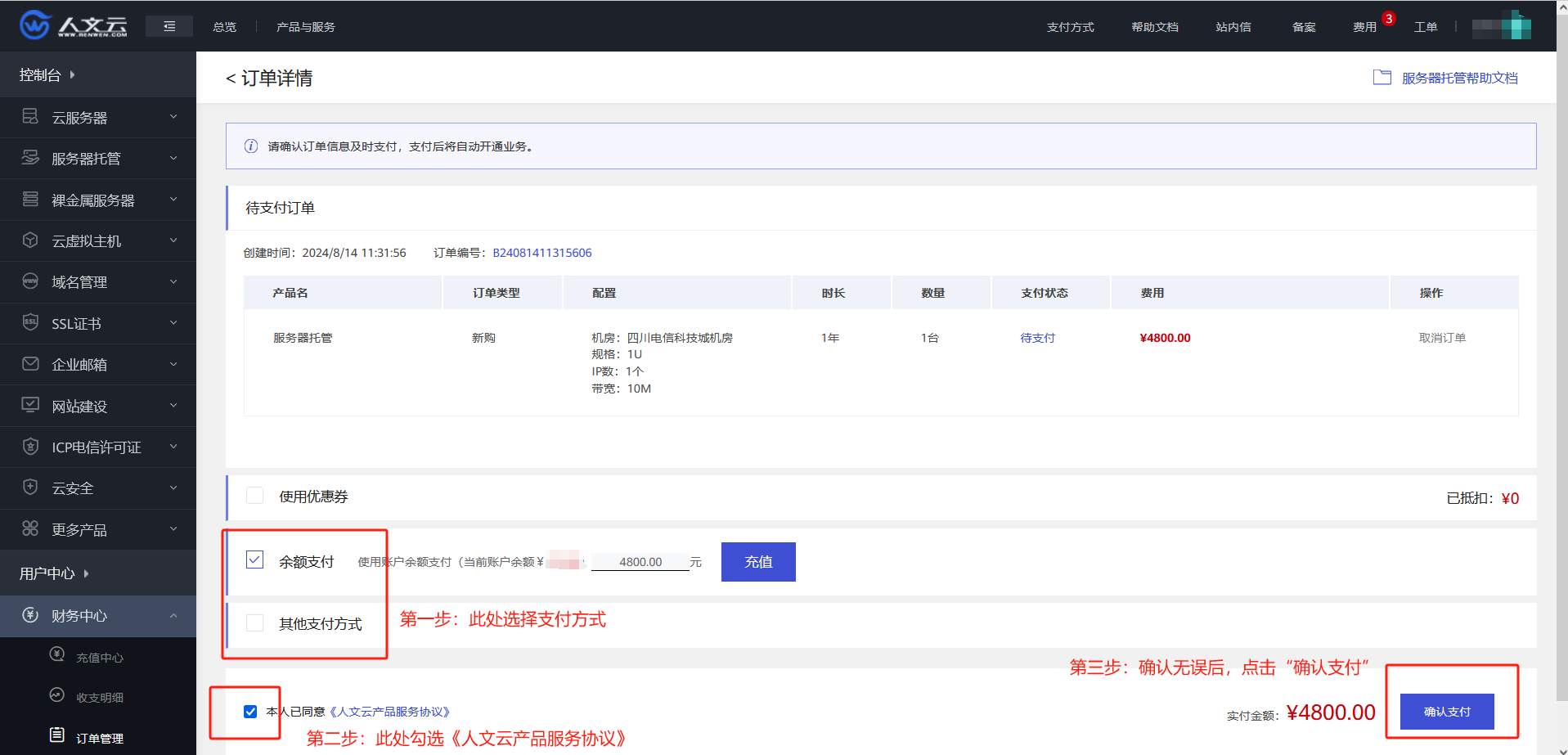Toggle the 本人已同意 agreement checkbox
Viewport: 1568px width, 755px height.
pos(250,712)
